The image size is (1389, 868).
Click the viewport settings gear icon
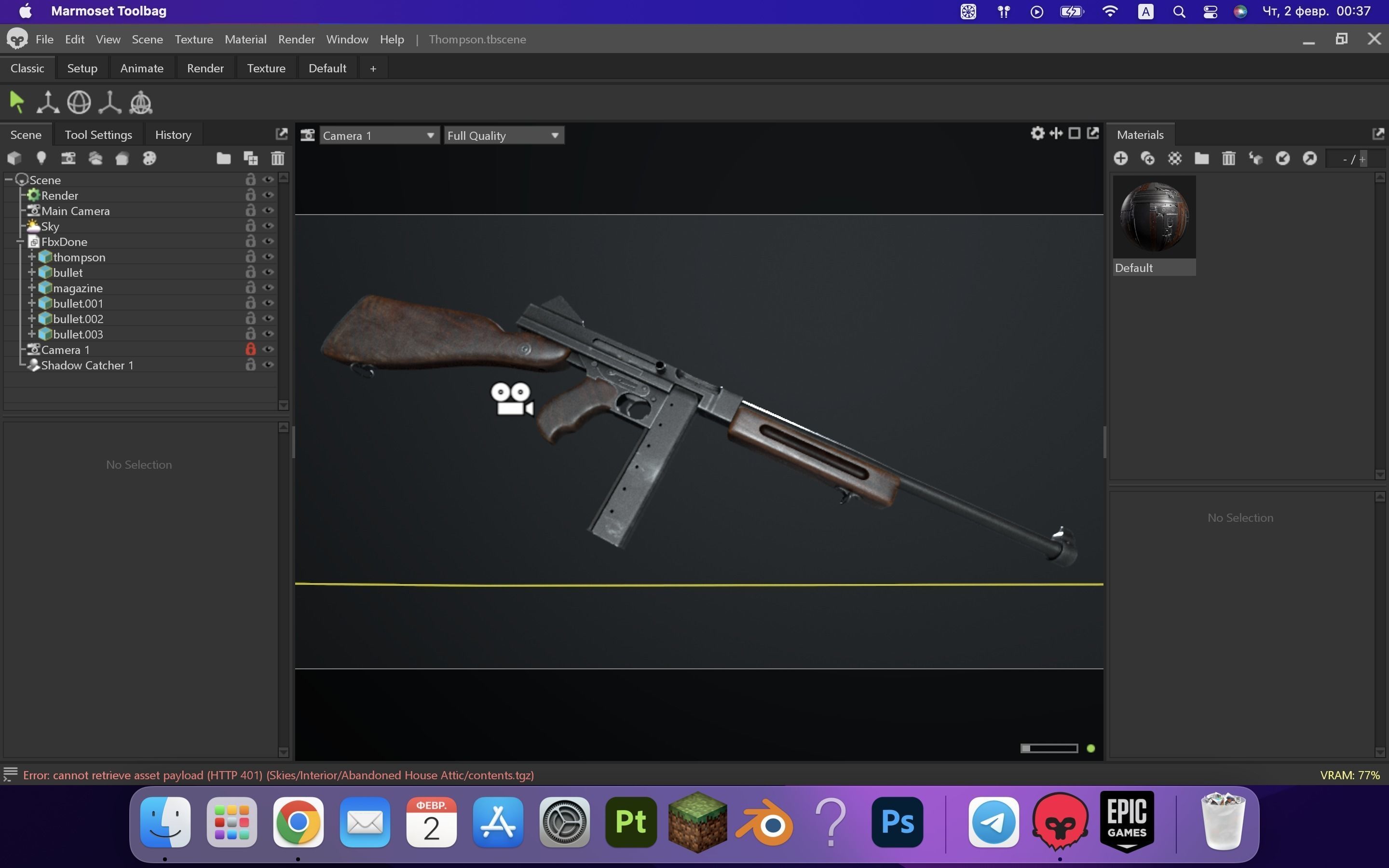coord(1037,134)
